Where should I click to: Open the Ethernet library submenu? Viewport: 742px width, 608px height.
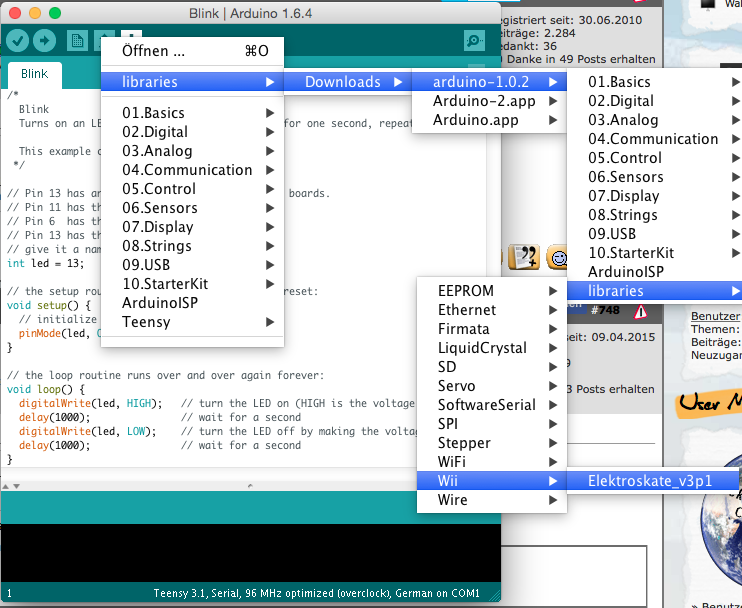pyautogui.click(x=492, y=309)
